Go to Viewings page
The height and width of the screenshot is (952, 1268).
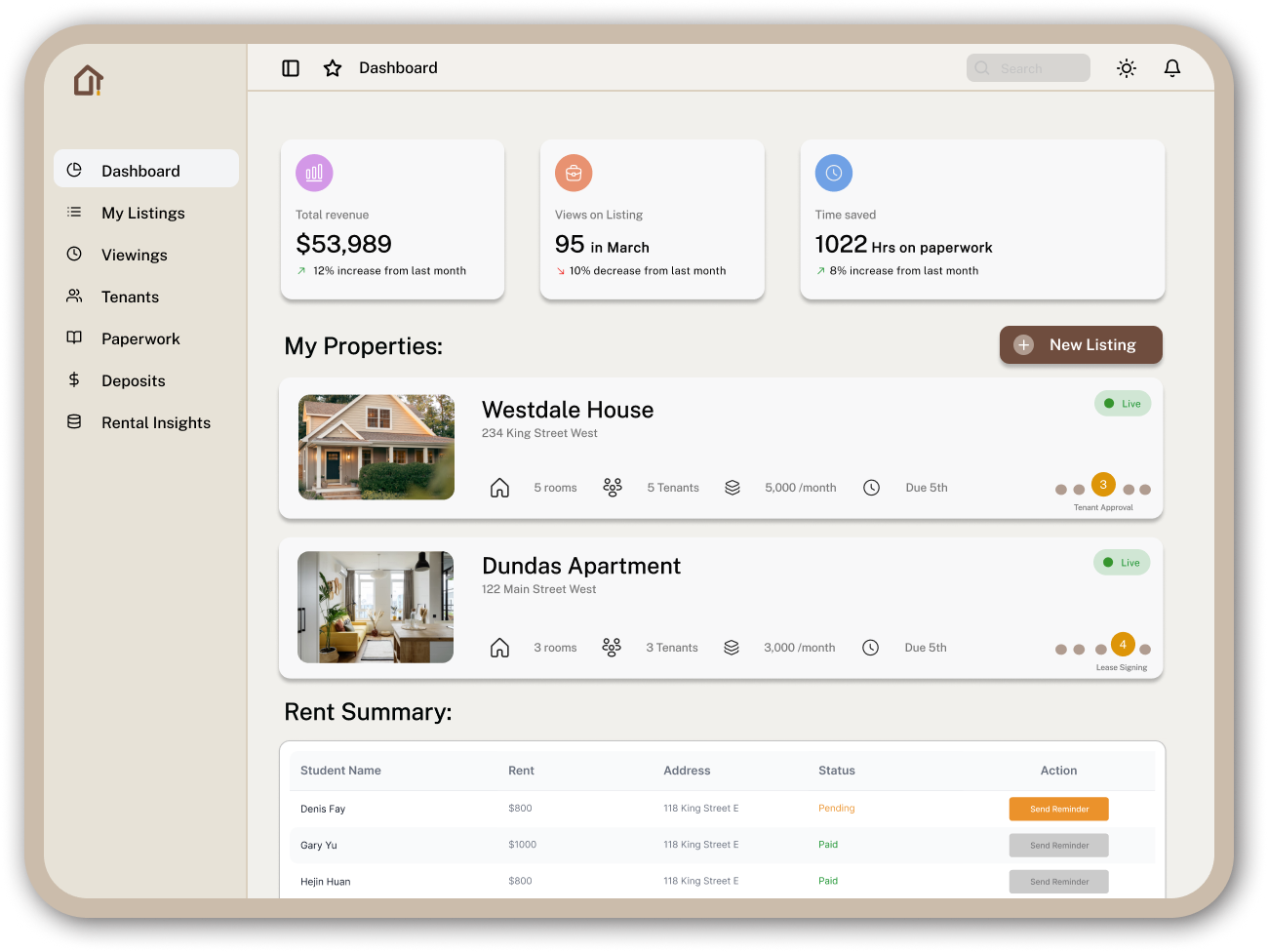pos(134,255)
